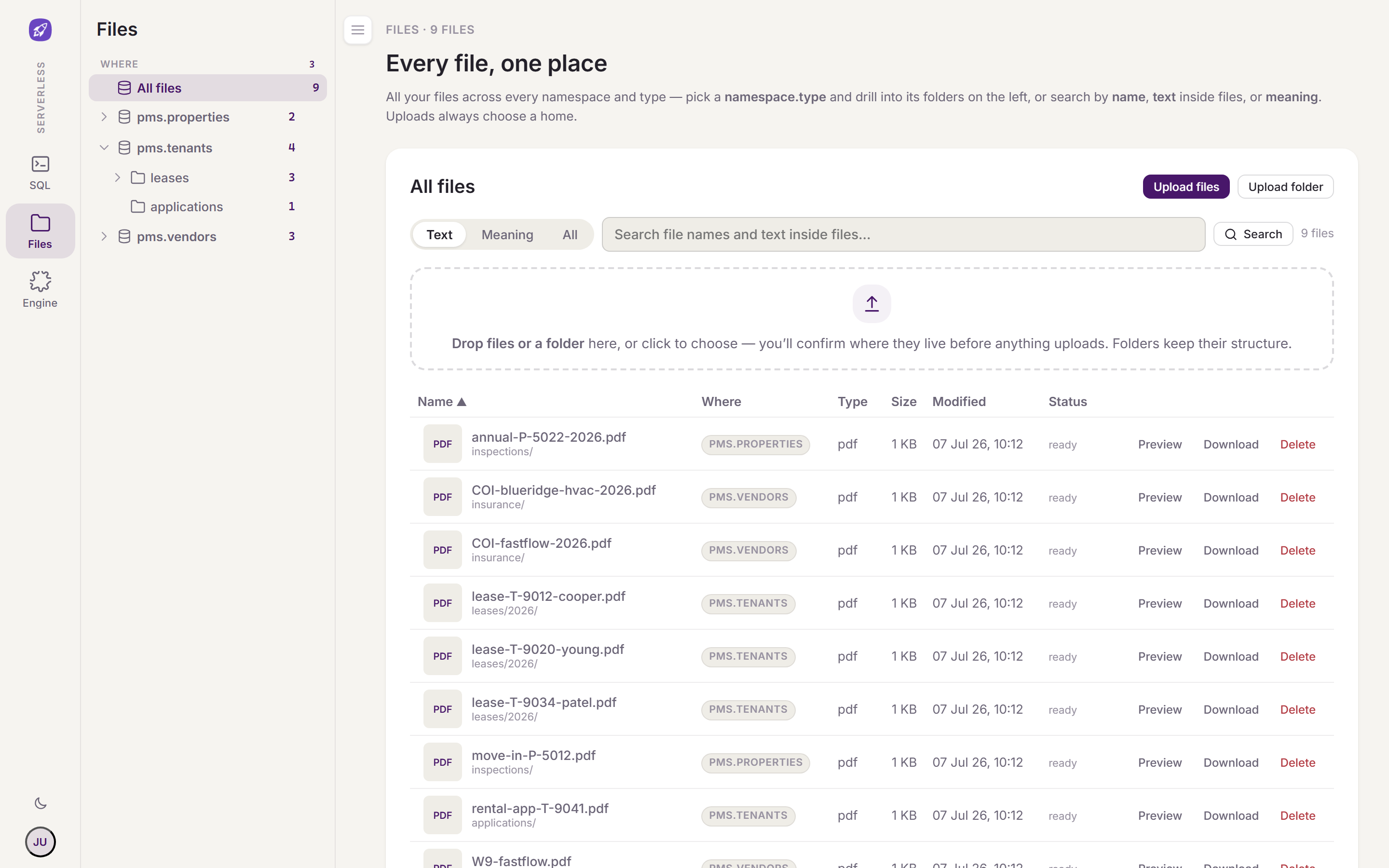Click the database icon beside pms.properties

point(124,117)
